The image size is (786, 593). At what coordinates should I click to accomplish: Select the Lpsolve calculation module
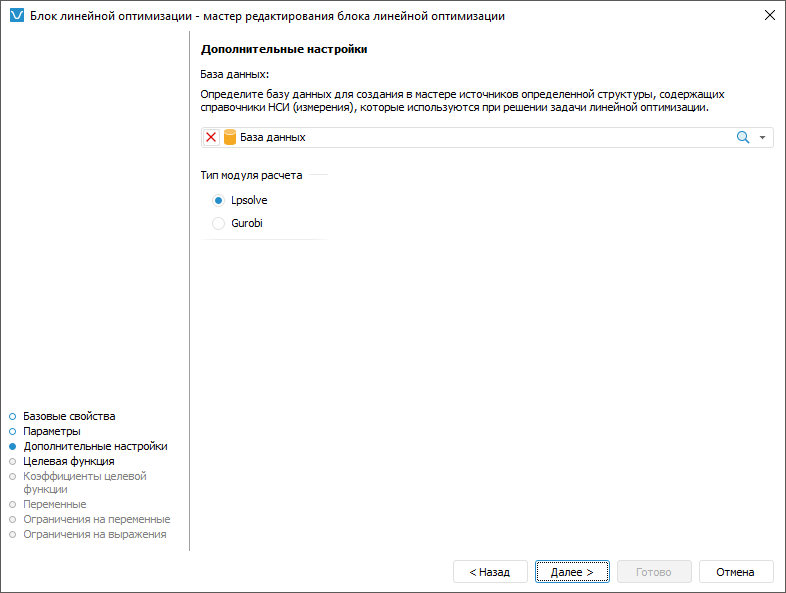point(219,200)
